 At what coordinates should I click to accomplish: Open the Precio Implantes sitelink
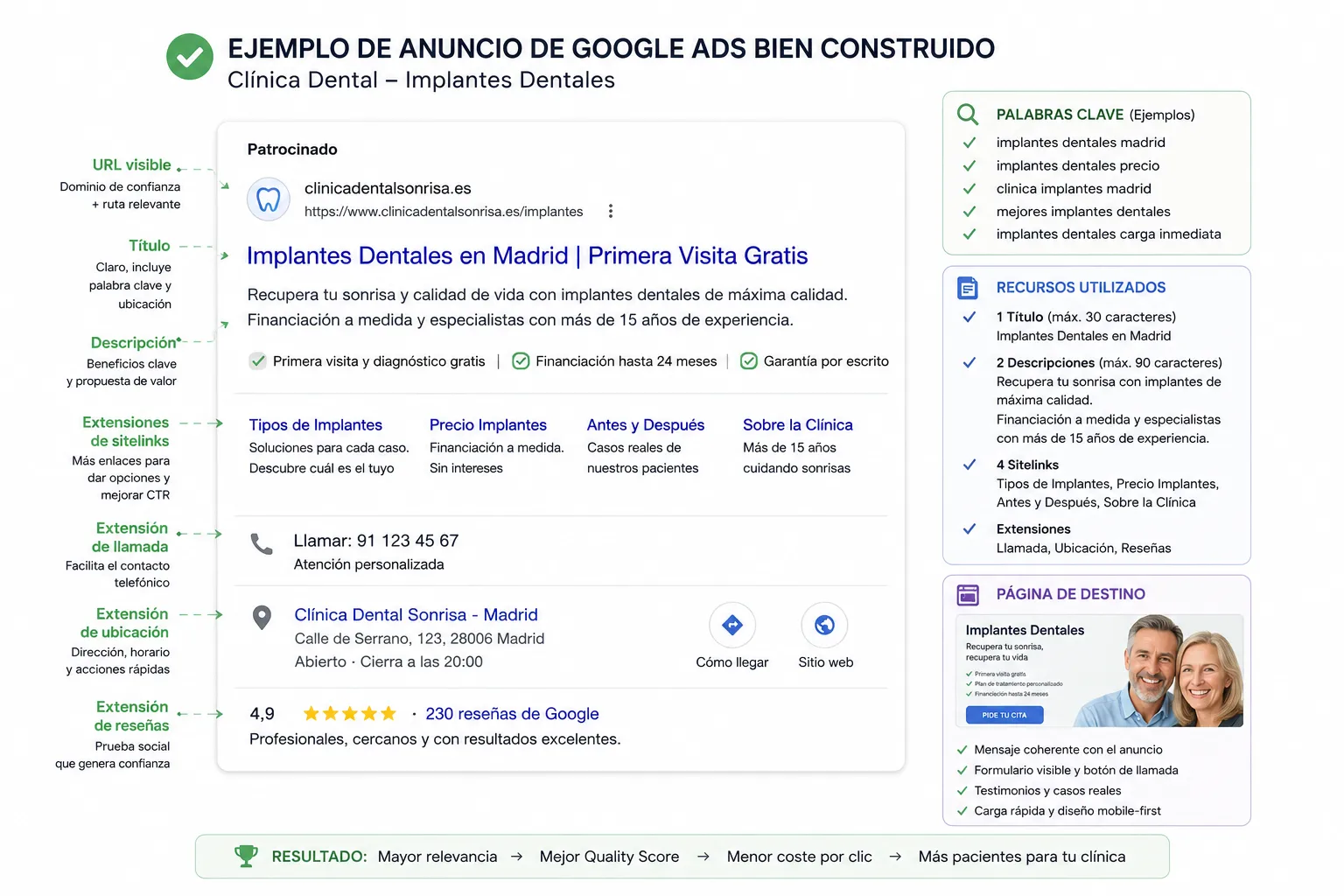488,425
